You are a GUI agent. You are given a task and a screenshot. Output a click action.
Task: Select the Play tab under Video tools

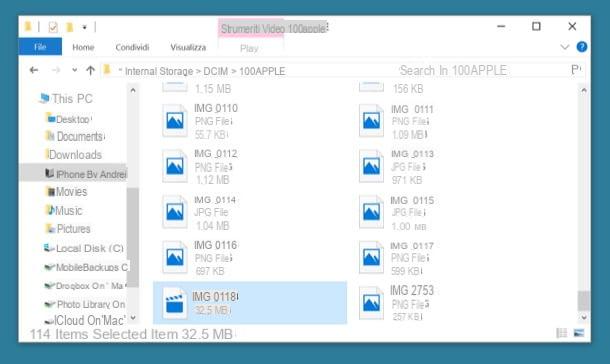(x=249, y=49)
